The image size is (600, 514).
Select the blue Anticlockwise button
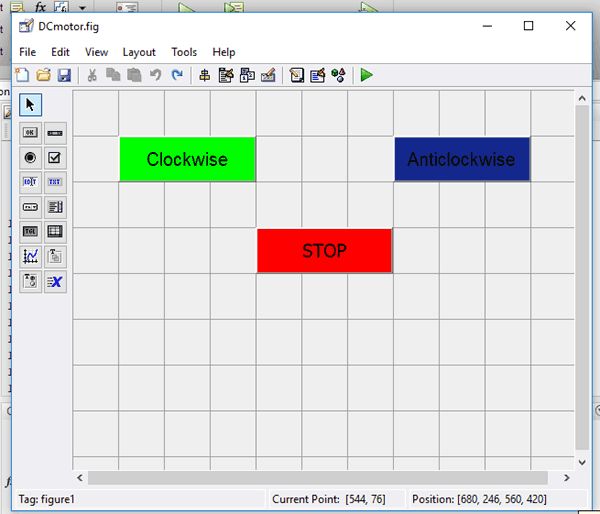[462, 159]
